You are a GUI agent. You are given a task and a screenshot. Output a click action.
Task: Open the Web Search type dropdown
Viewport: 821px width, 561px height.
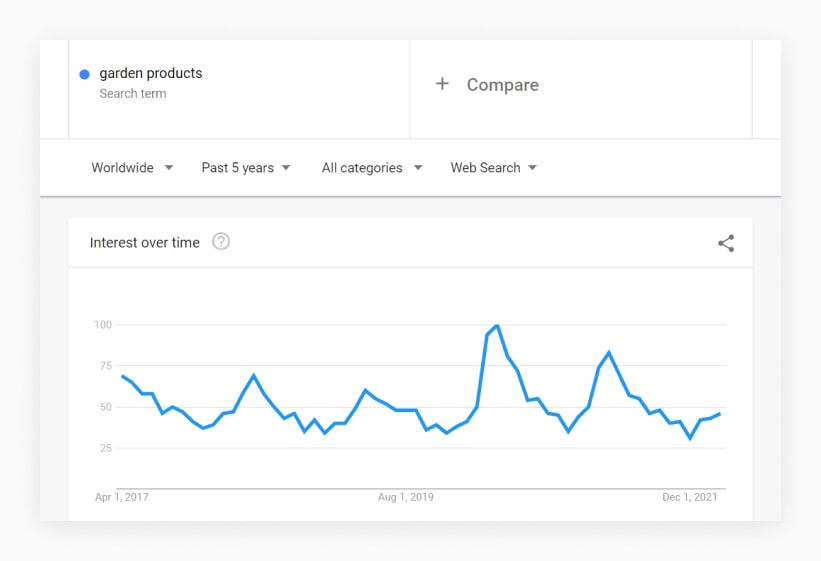click(x=494, y=168)
